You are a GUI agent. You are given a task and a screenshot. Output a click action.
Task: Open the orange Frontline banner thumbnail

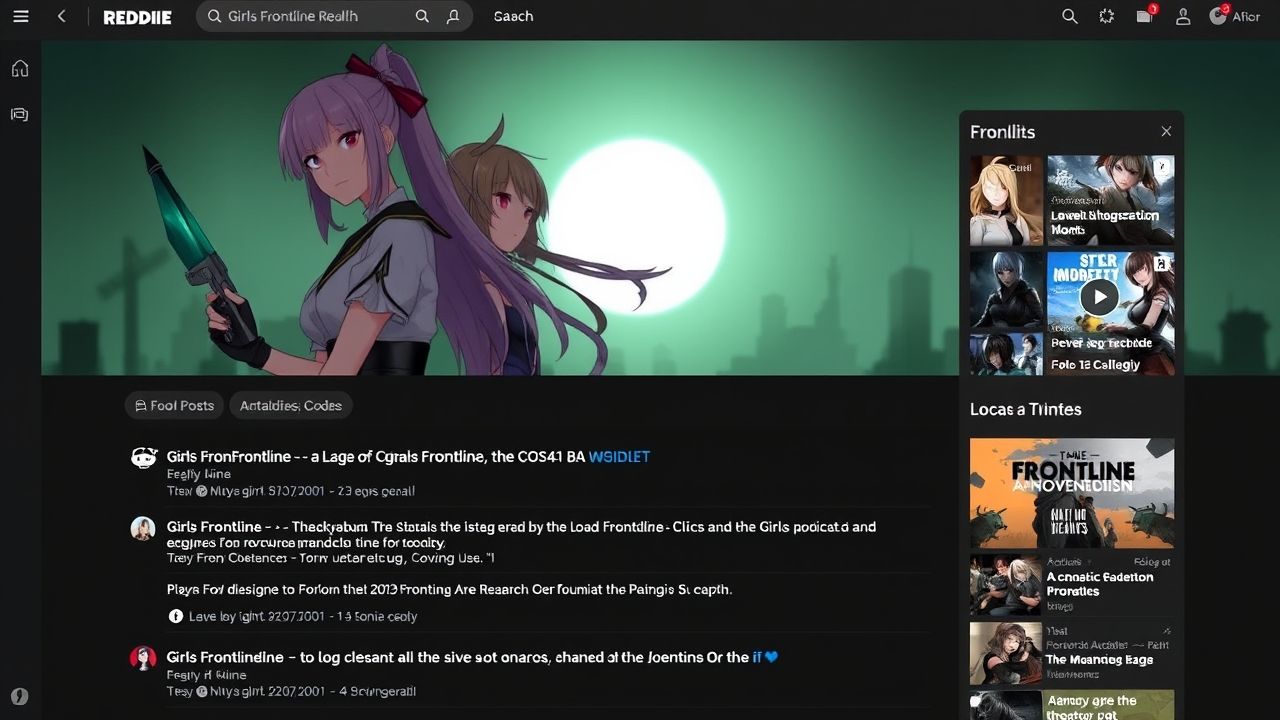(x=1072, y=492)
